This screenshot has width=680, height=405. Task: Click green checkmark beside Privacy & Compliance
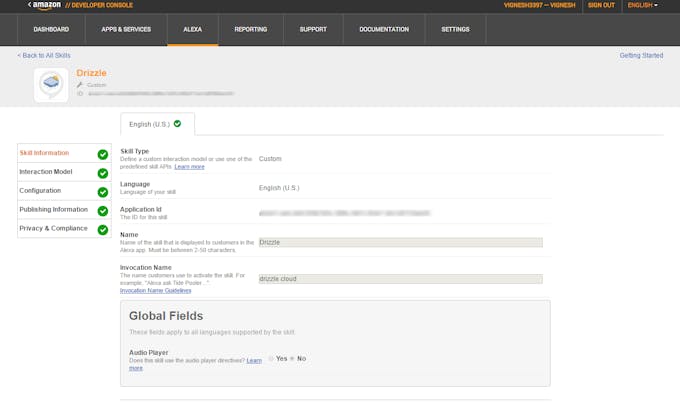103,229
